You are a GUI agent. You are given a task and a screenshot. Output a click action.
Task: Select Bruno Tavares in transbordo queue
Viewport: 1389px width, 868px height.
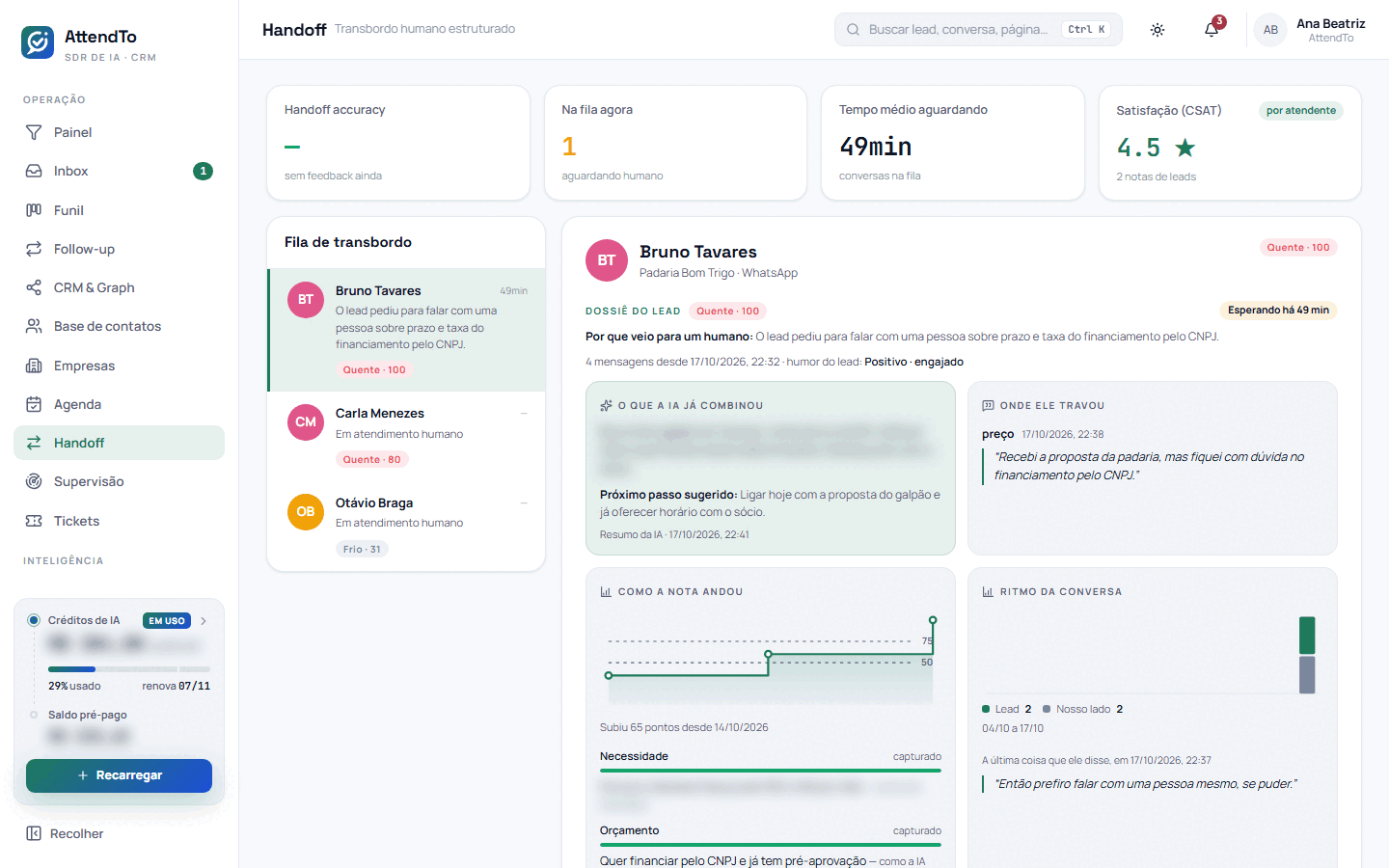pyautogui.click(x=406, y=330)
